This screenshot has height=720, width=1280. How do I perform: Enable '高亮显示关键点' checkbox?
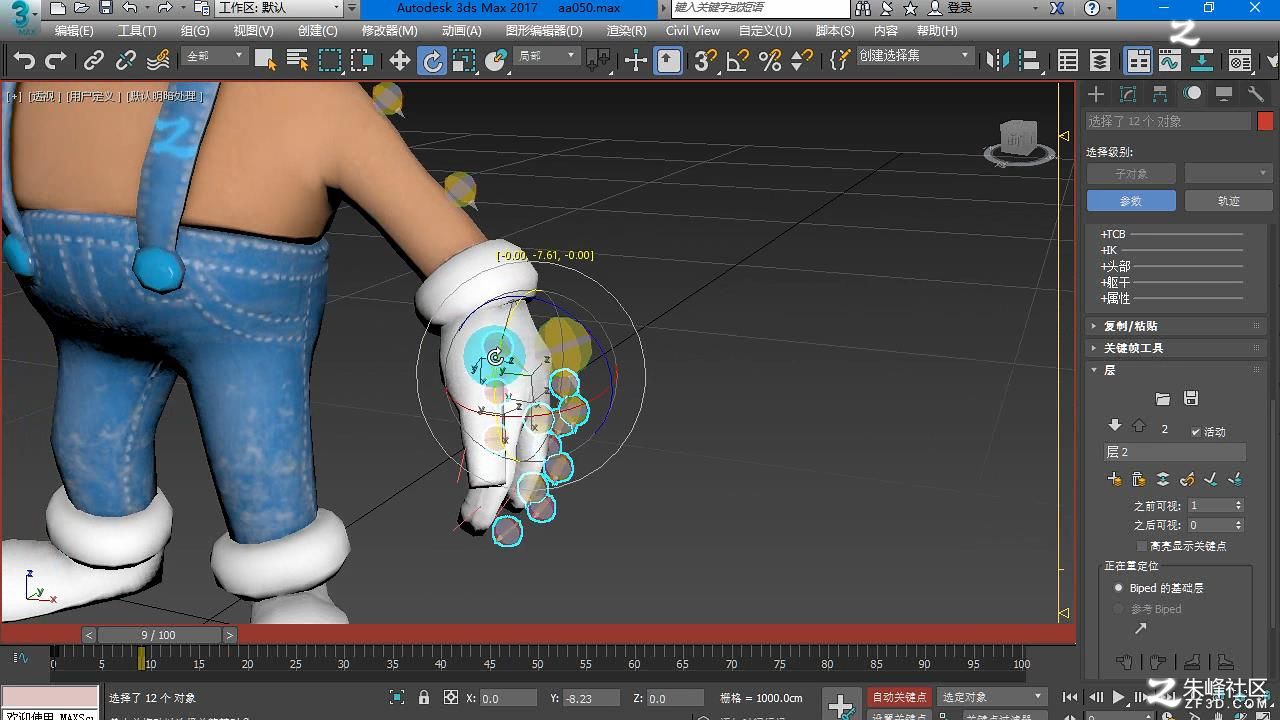(1142, 546)
